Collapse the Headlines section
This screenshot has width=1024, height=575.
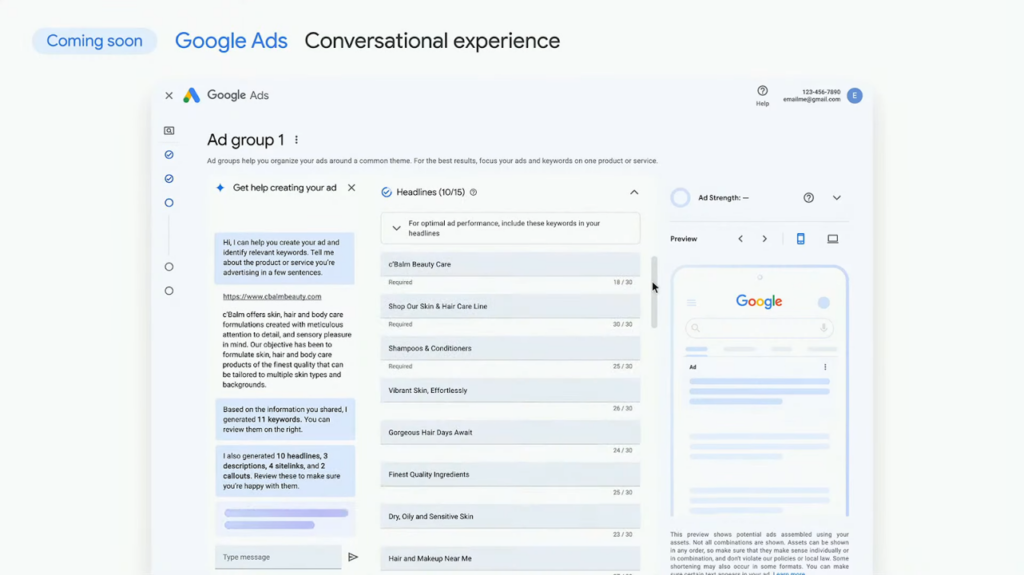(x=634, y=192)
